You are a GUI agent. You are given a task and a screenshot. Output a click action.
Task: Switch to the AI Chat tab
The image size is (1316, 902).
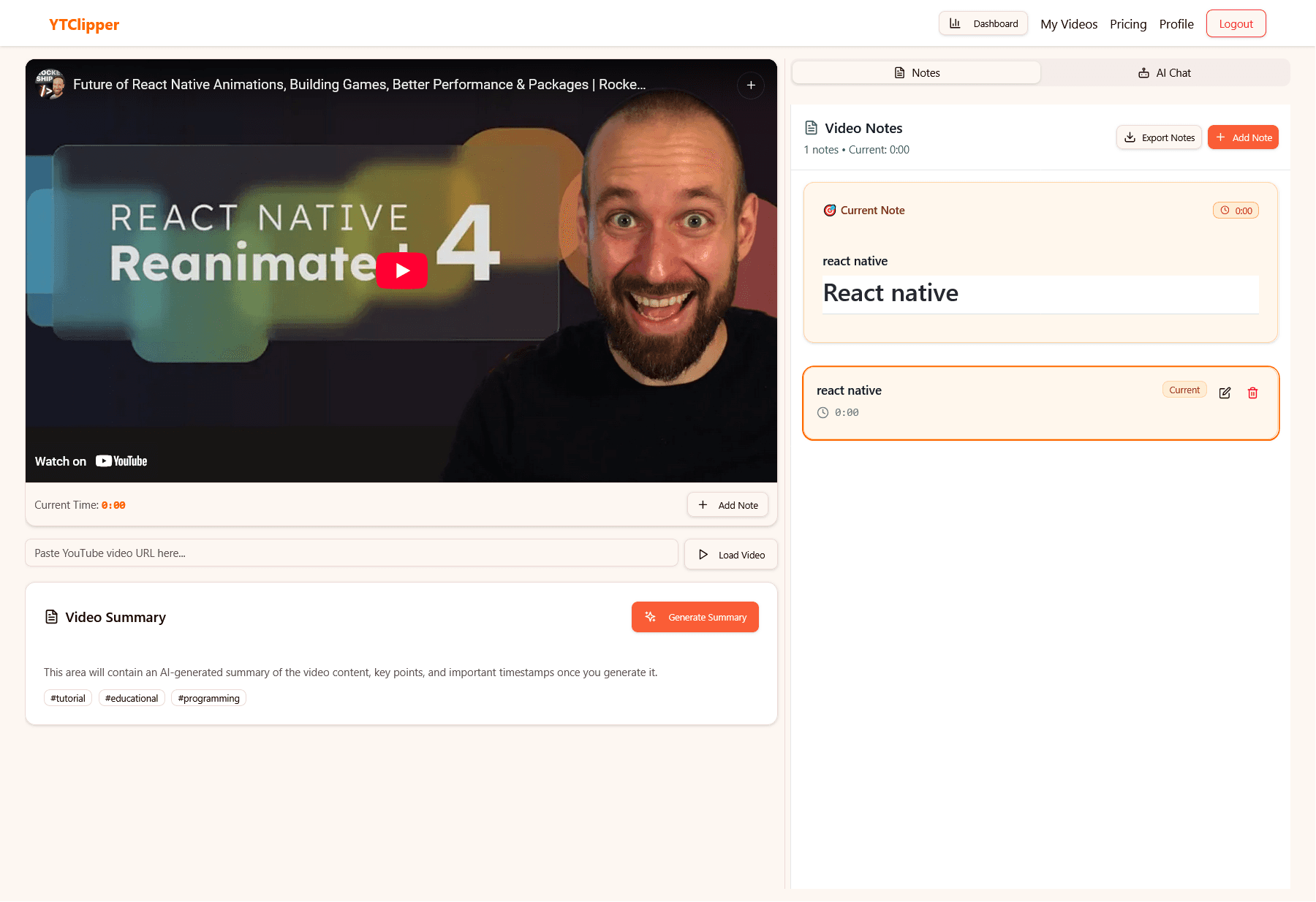1165,72
